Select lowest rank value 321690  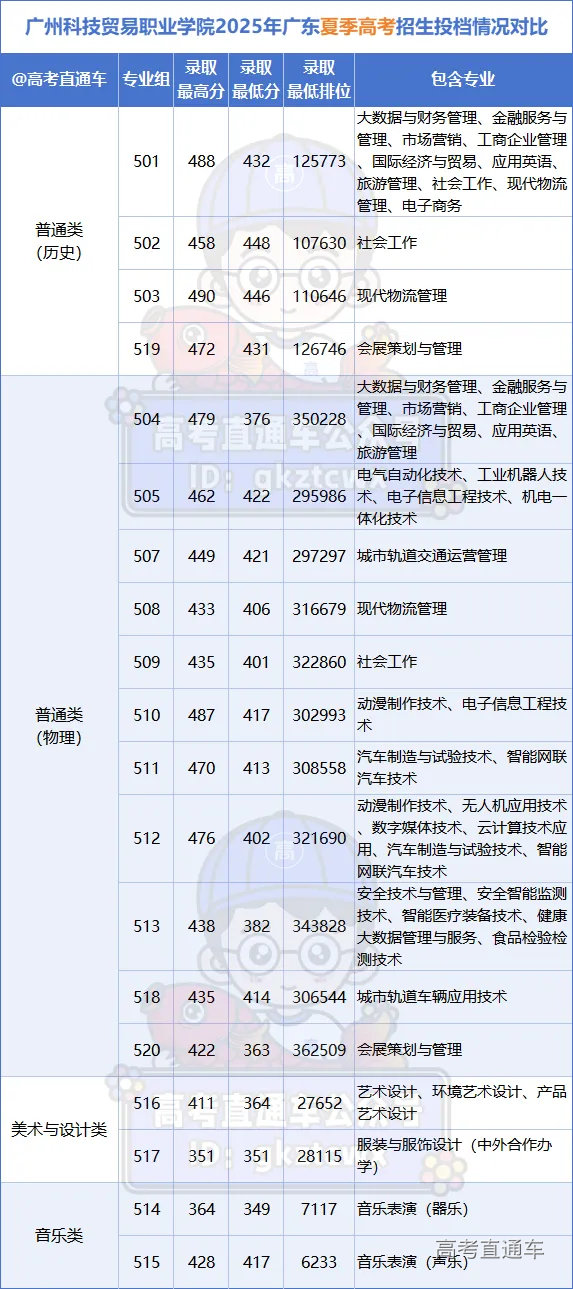[x=319, y=838]
